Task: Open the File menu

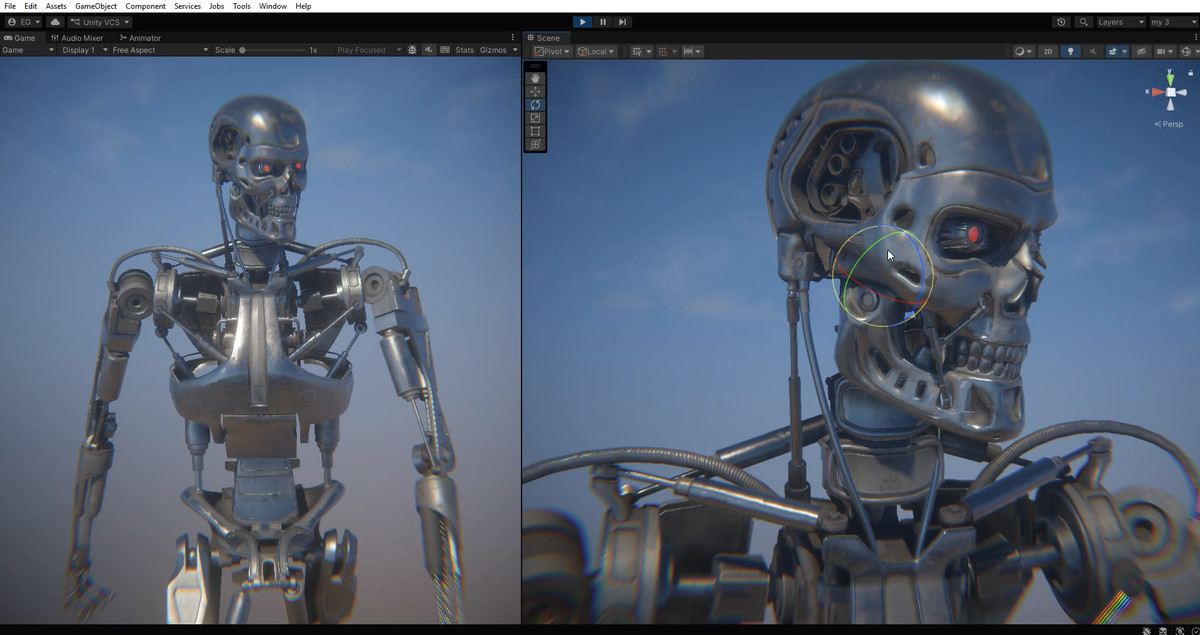Action: pos(10,6)
